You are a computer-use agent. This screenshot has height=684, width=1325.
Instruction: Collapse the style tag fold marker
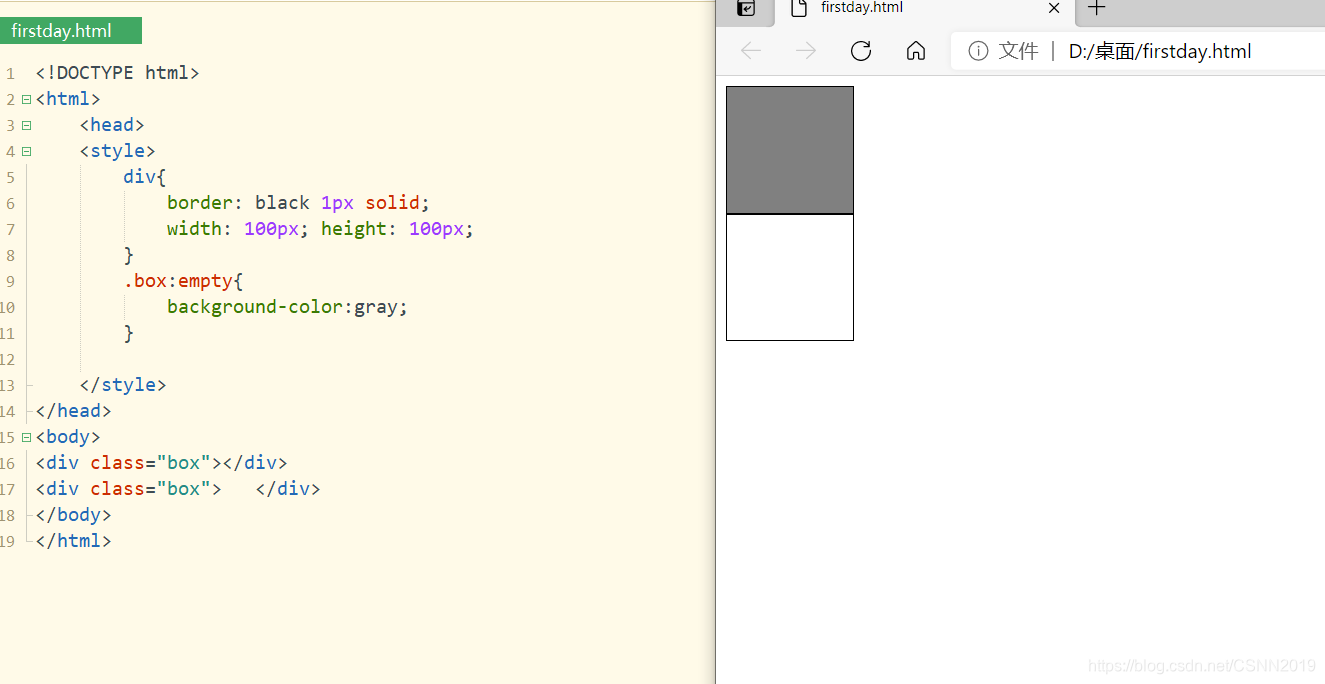[x=26, y=151]
